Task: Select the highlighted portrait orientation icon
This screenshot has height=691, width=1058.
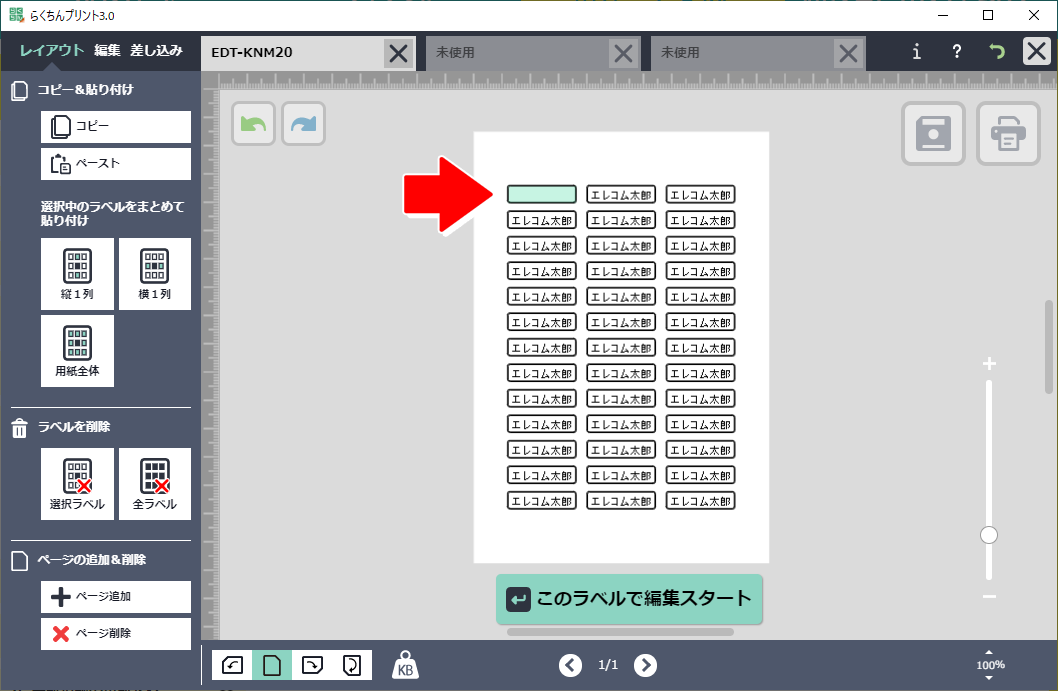Action: pyautogui.click(x=272, y=665)
